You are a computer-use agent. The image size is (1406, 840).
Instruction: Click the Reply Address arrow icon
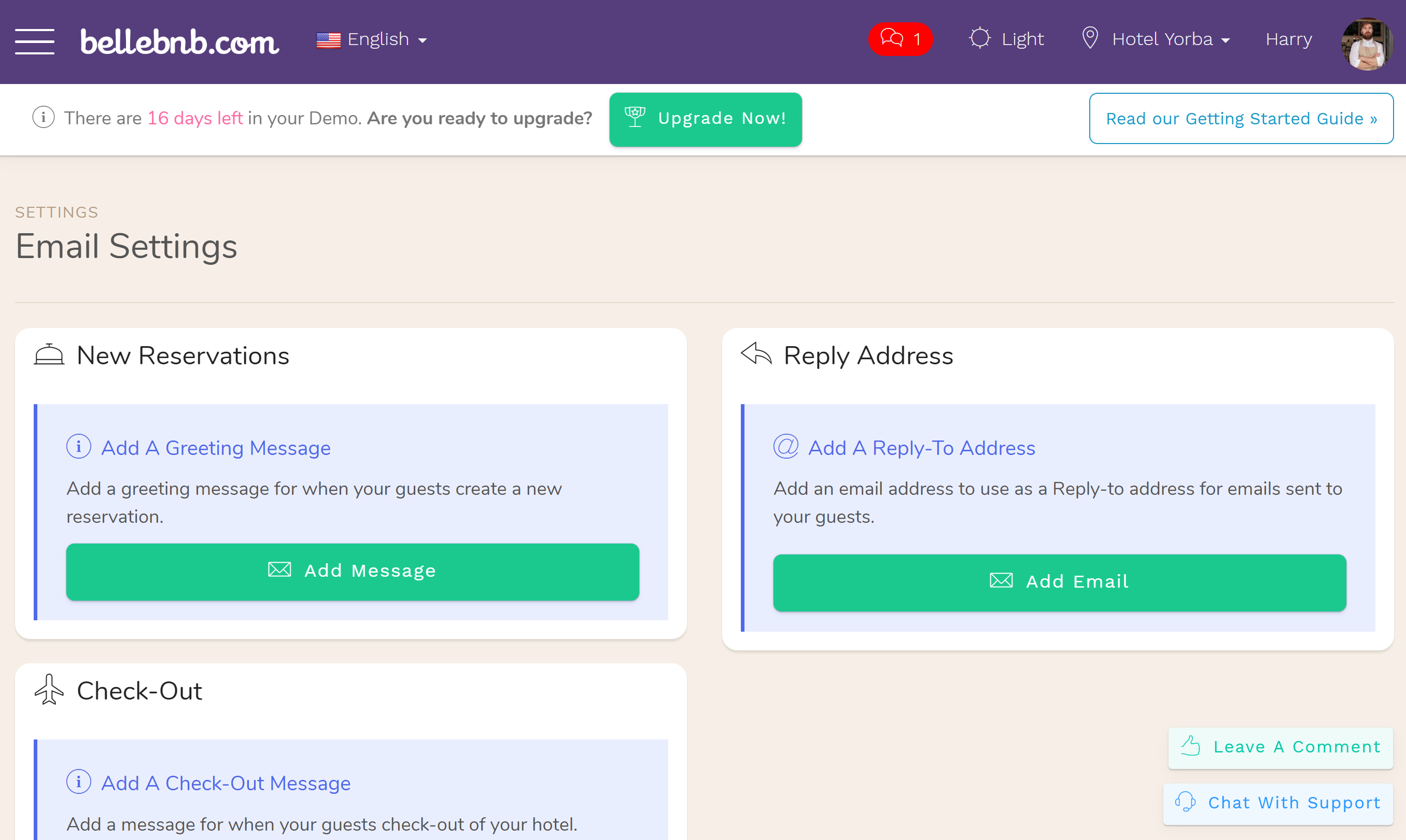coord(756,354)
